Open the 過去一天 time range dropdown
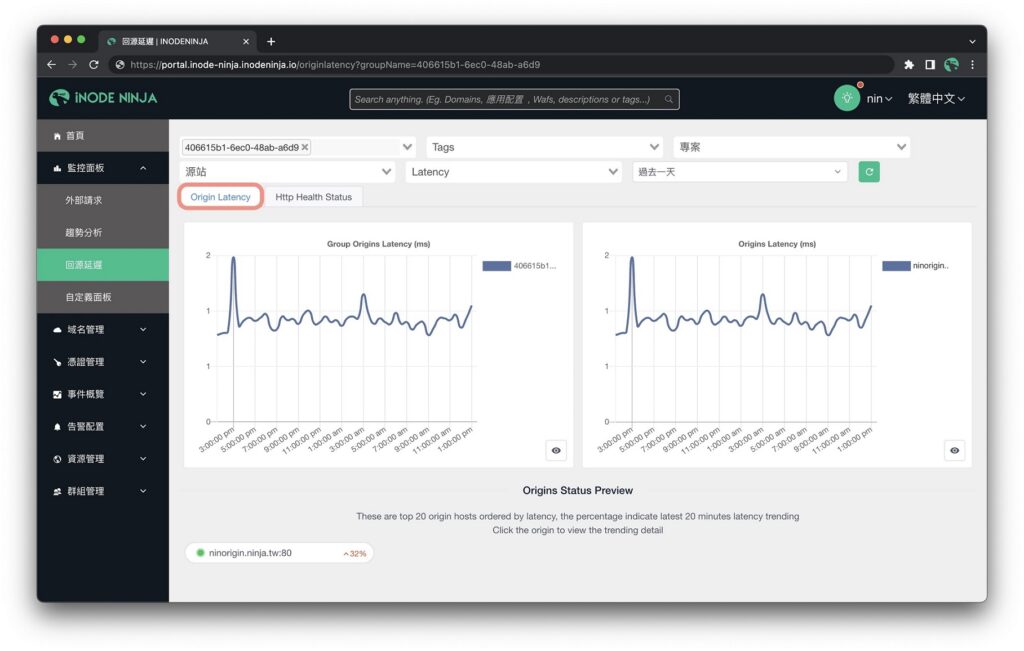The width and height of the screenshot is (1024, 651). [740, 172]
